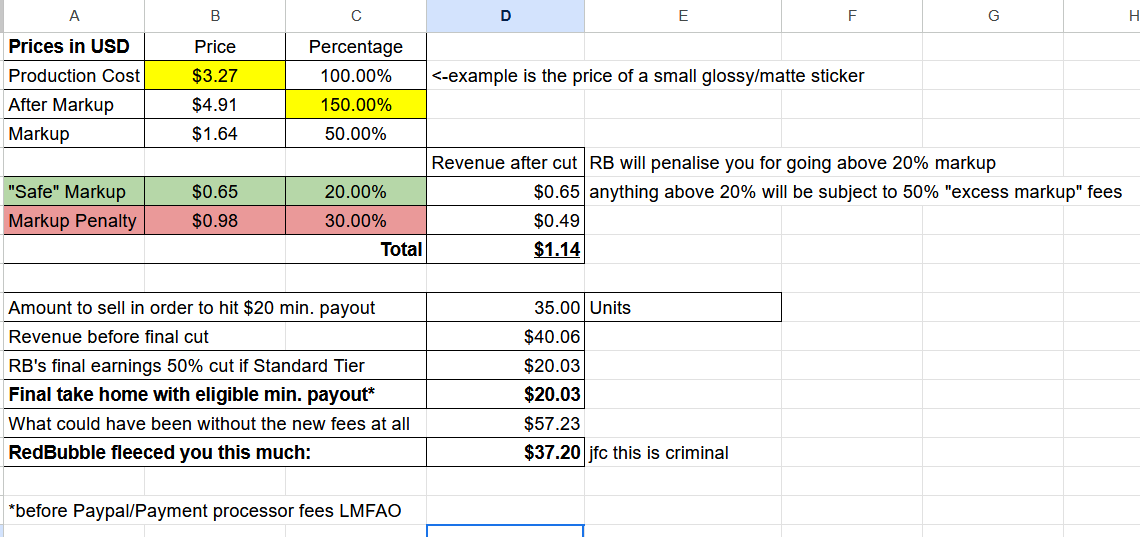Click the Paypal/Payment processor fees footnote
This screenshot has height=537, width=1140.
[x=204, y=511]
